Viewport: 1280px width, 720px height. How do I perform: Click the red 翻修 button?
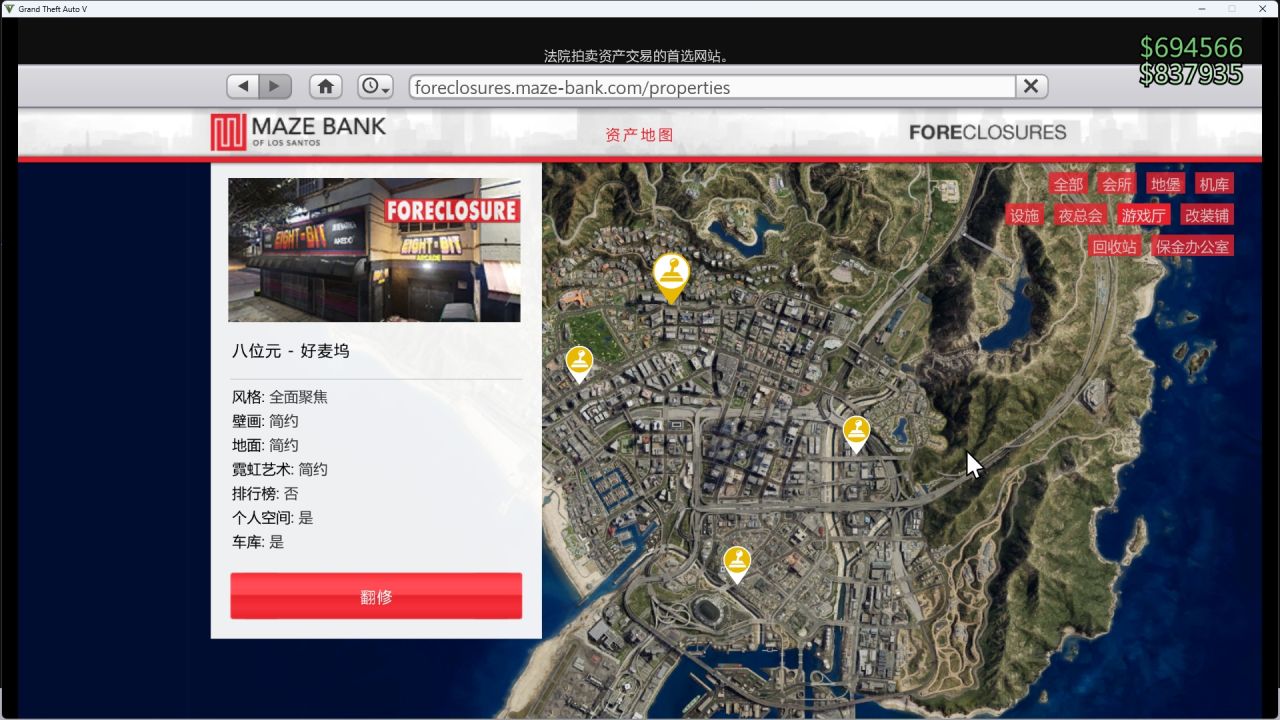(376, 596)
